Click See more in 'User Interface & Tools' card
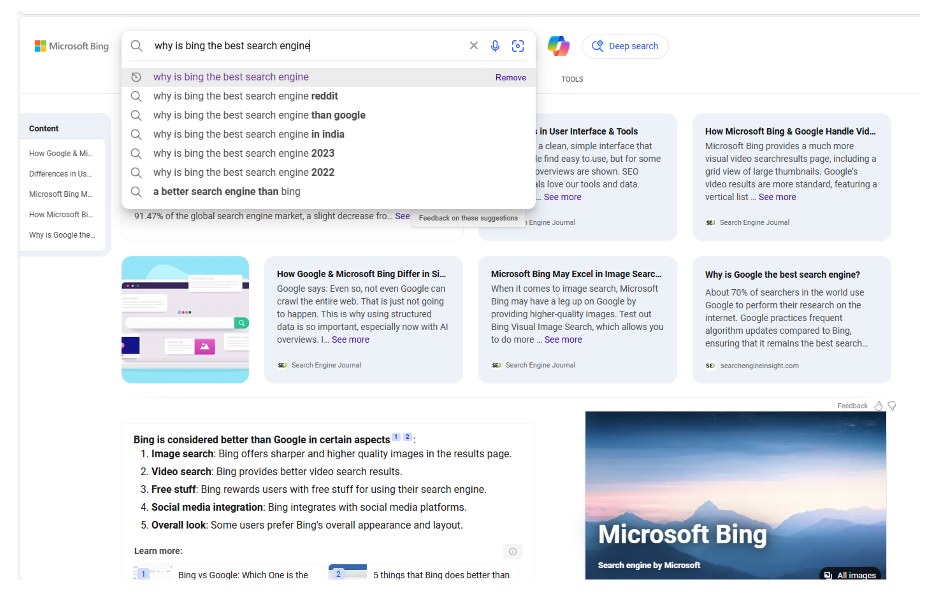The width and height of the screenshot is (947, 609). click(562, 197)
